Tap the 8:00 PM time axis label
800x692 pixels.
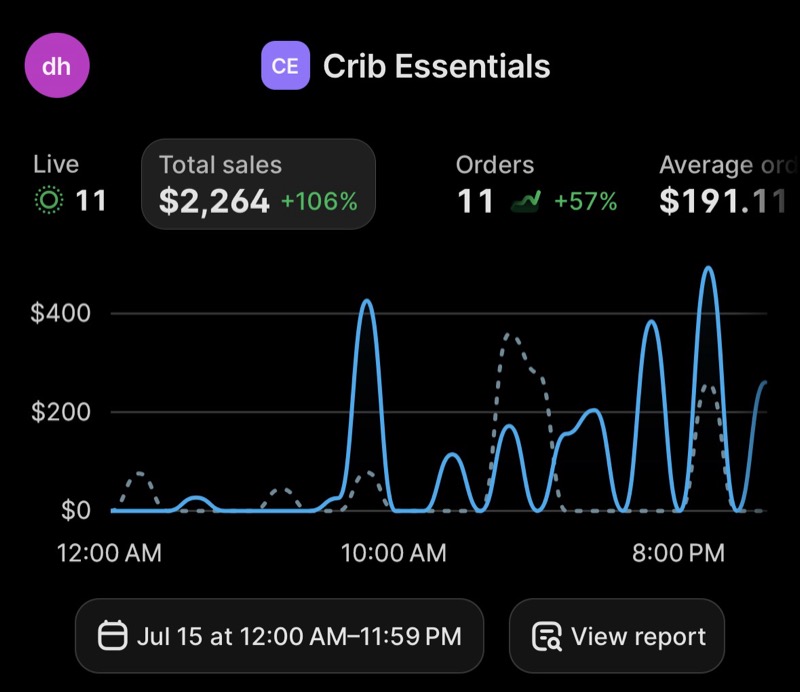pos(678,553)
